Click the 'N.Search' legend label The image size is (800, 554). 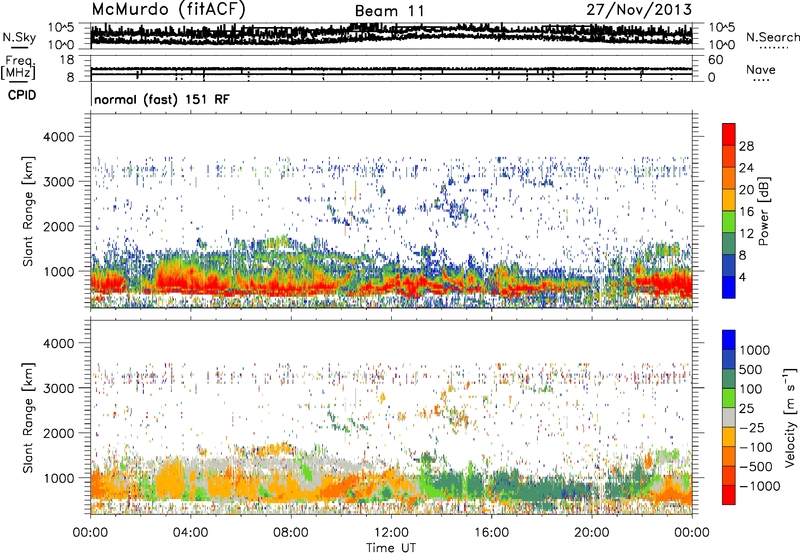click(x=773, y=37)
